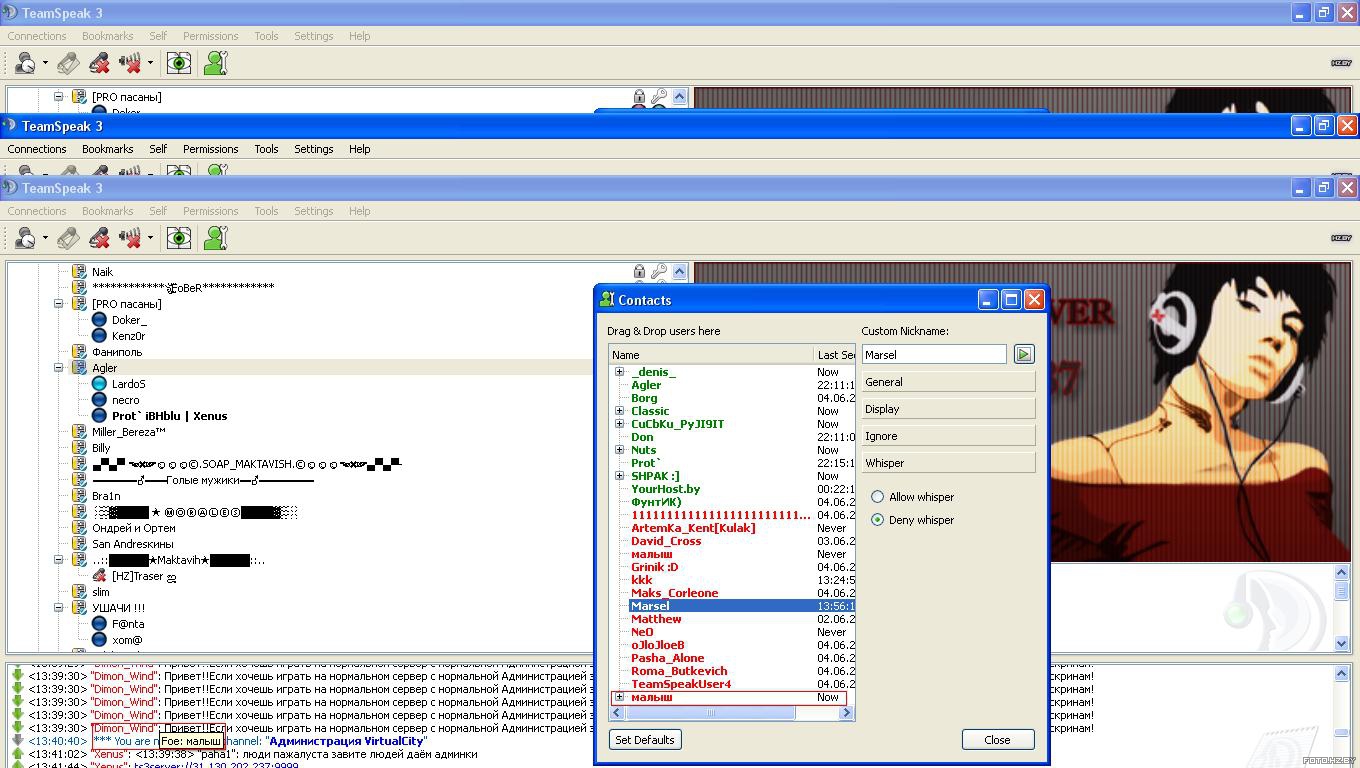Image resolution: width=1360 pixels, height=768 pixels.
Task: Collapse the General section in Contacts
Action: click(948, 382)
